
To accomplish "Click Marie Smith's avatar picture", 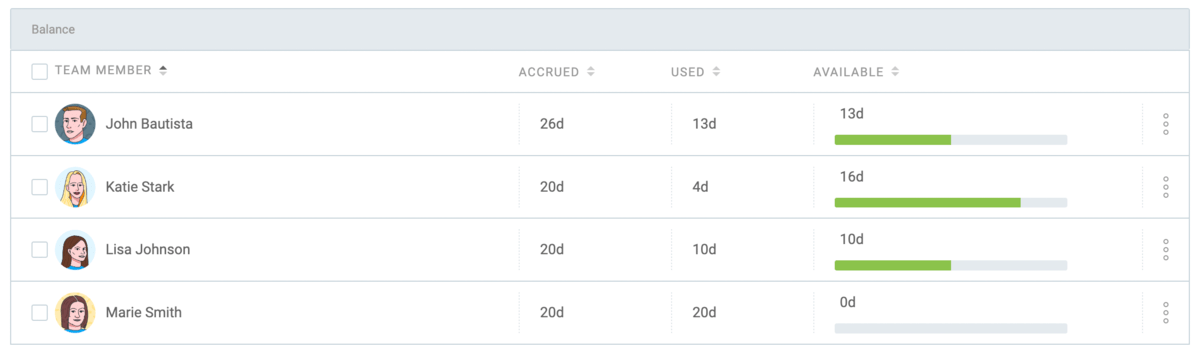I will tap(75, 312).
